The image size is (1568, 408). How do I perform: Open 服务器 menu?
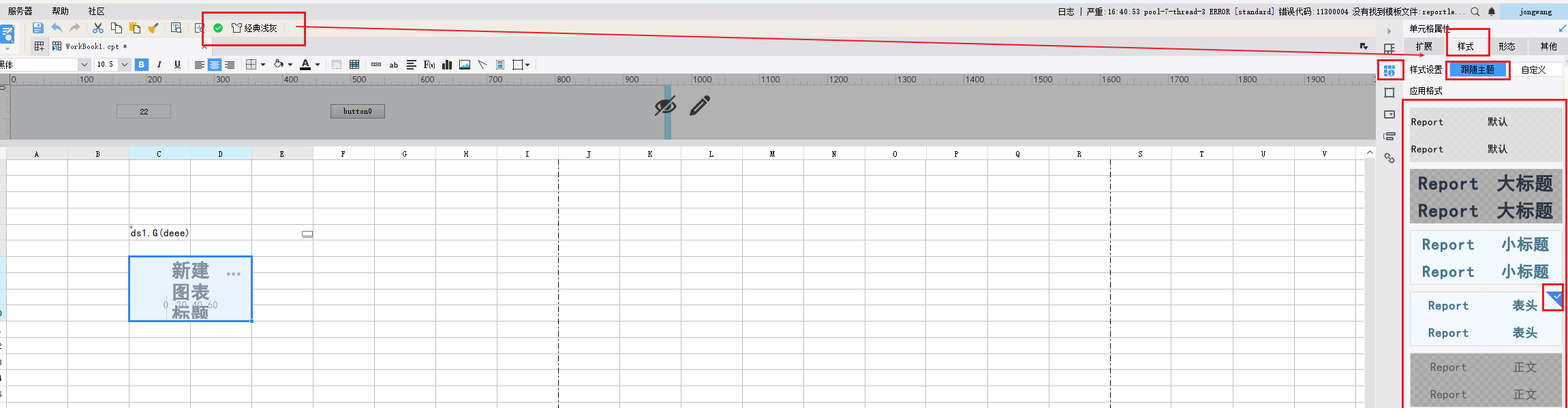click(20, 11)
